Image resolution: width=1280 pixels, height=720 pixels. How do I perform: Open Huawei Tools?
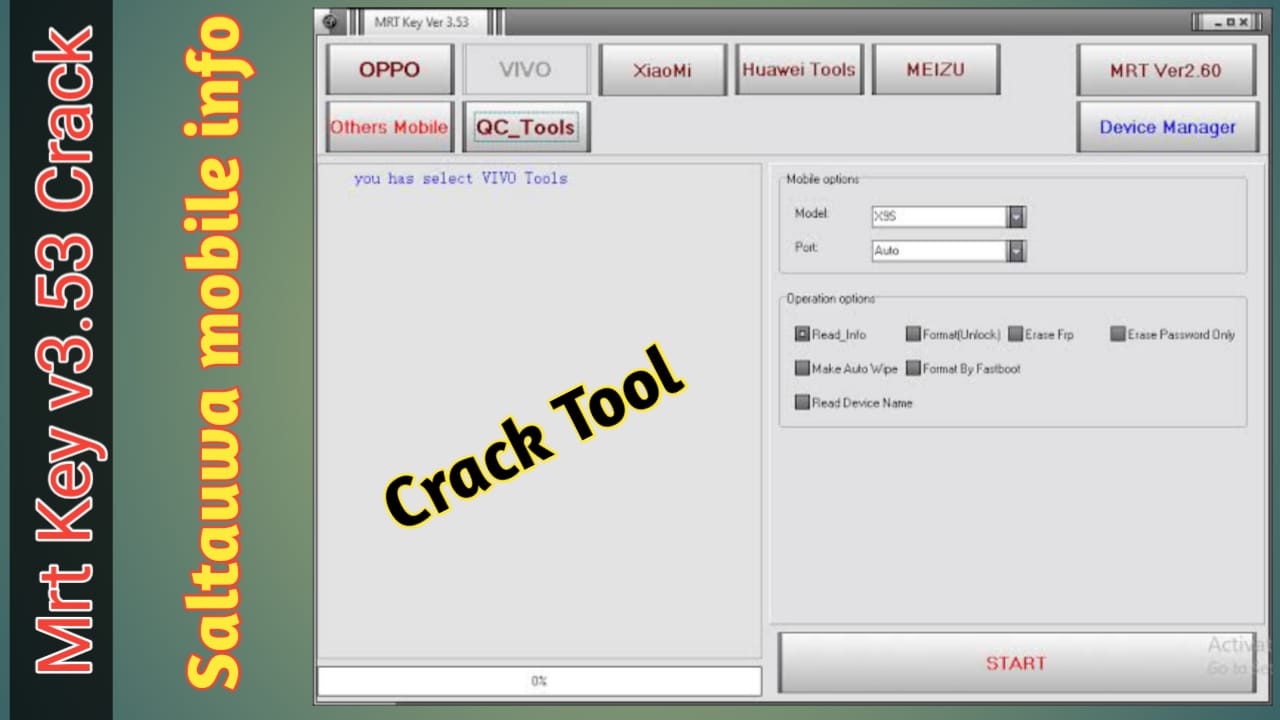799,70
